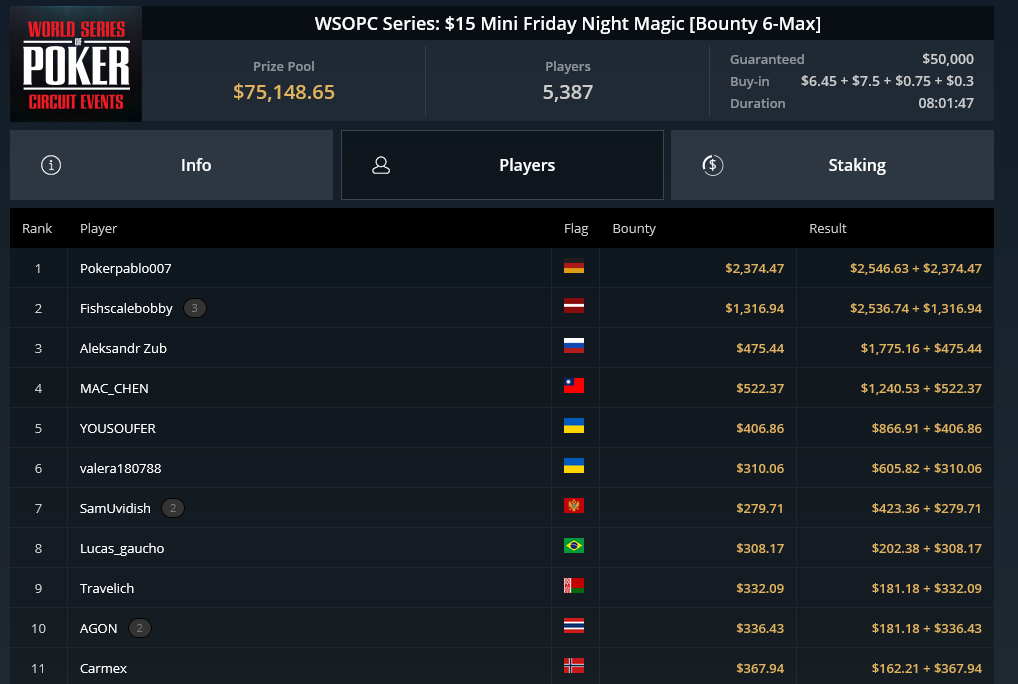1018x684 pixels.
Task: Click the Taiwan flag for MAC_CHEN
Action: (574, 386)
